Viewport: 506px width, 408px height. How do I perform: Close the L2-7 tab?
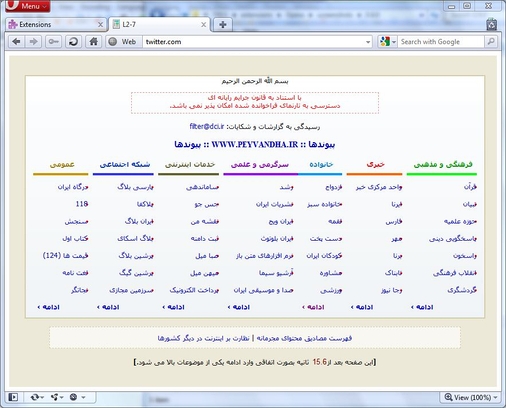coord(203,25)
